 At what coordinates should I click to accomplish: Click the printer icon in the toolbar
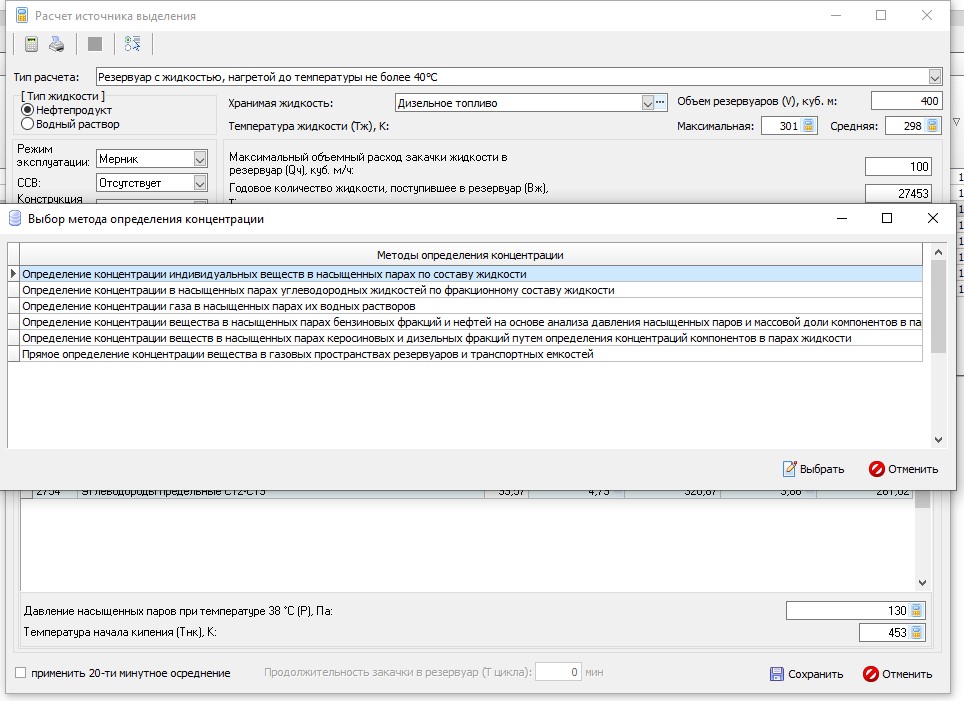click(58, 44)
